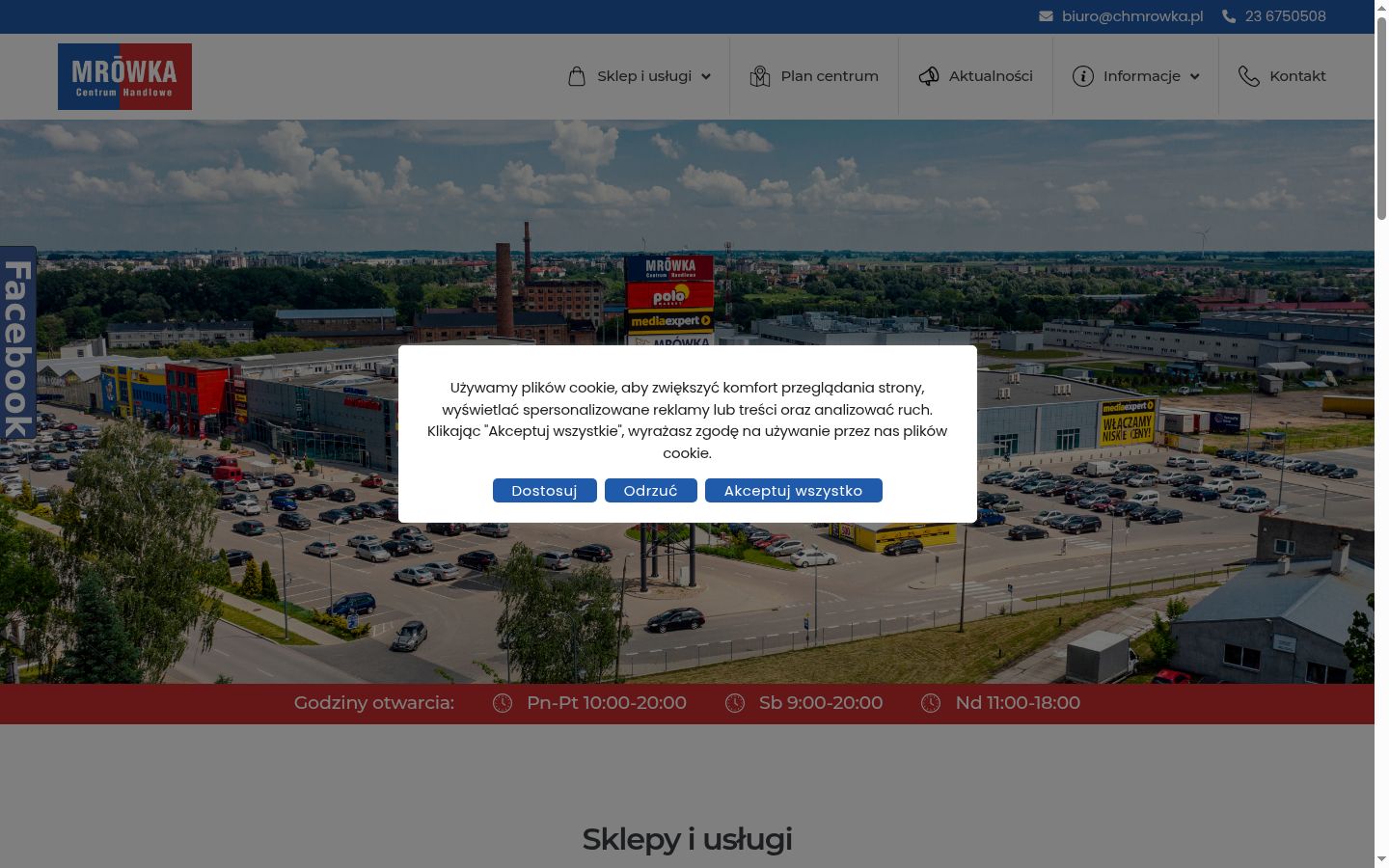The image size is (1389, 868).
Task: Click the scrollbar down arrow
Action: 1381,858
